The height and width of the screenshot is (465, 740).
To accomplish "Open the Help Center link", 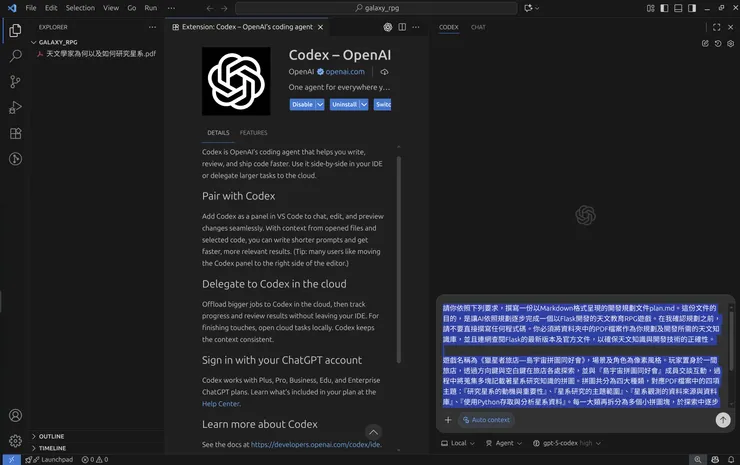I will pos(221,404).
